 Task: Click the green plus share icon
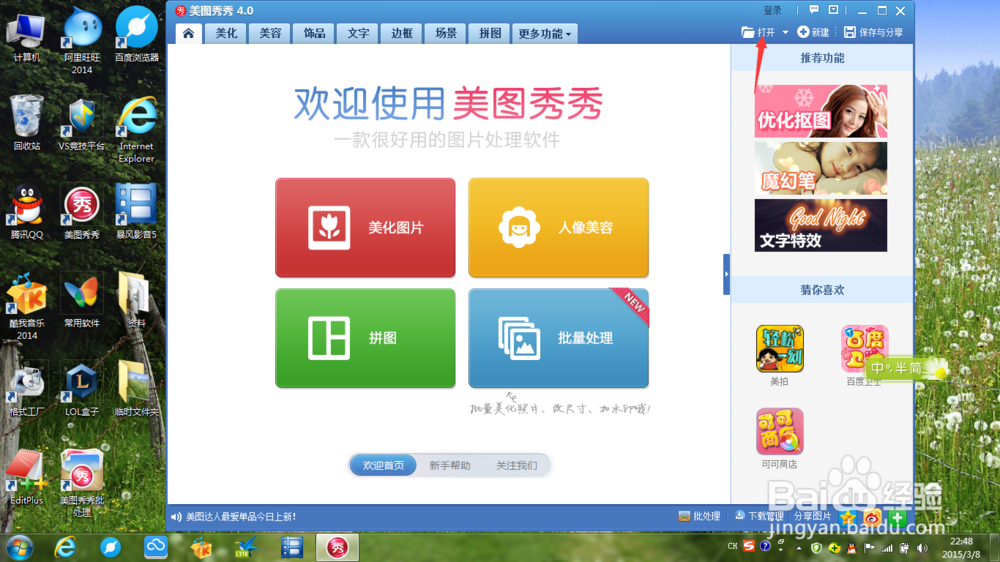coord(897,517)
